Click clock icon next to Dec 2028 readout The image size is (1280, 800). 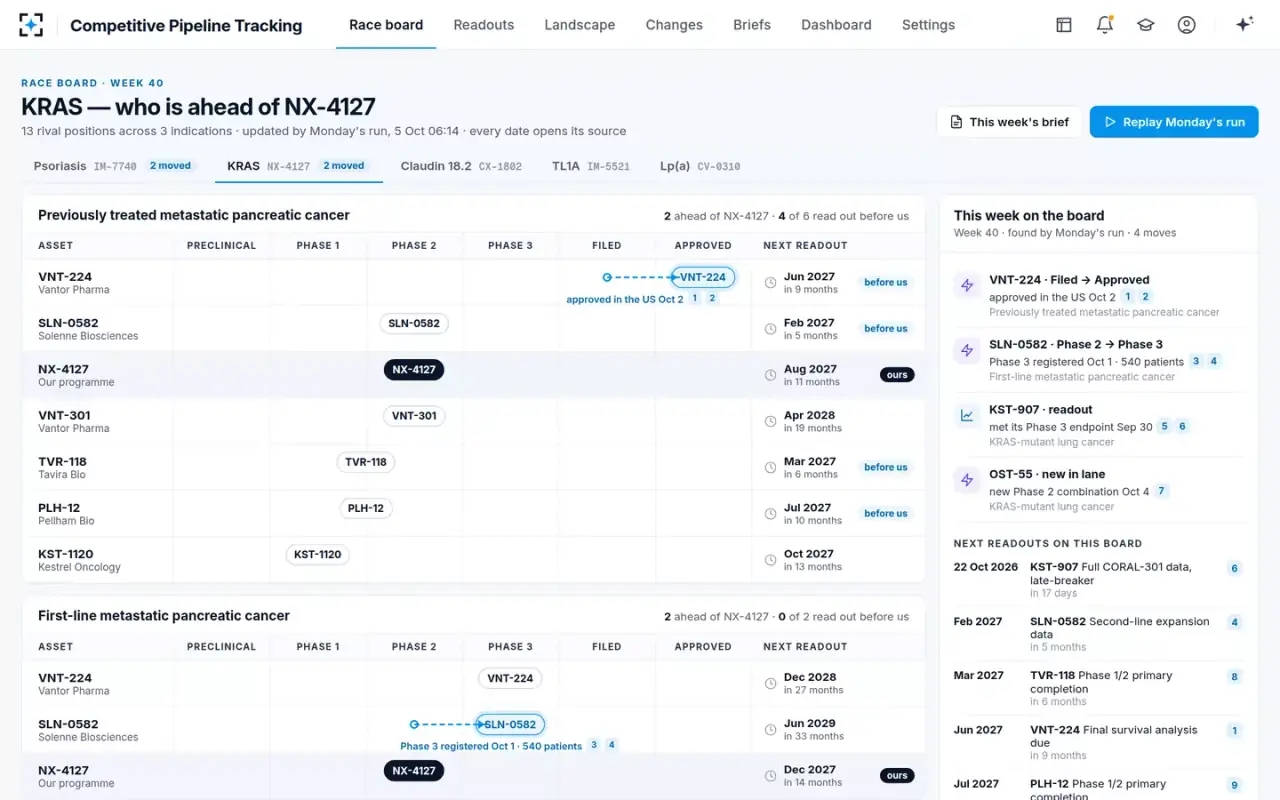pyautogui.click(x=770, y=684)
